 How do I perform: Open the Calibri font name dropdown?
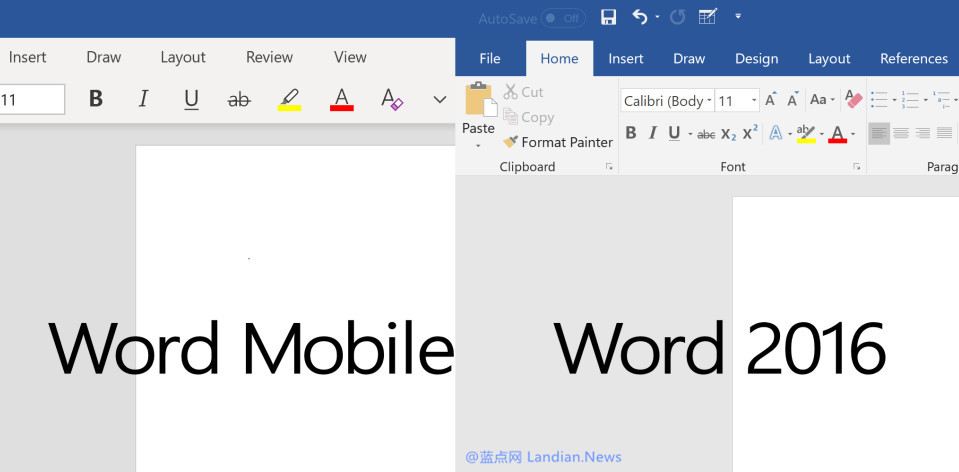(709, 101)
